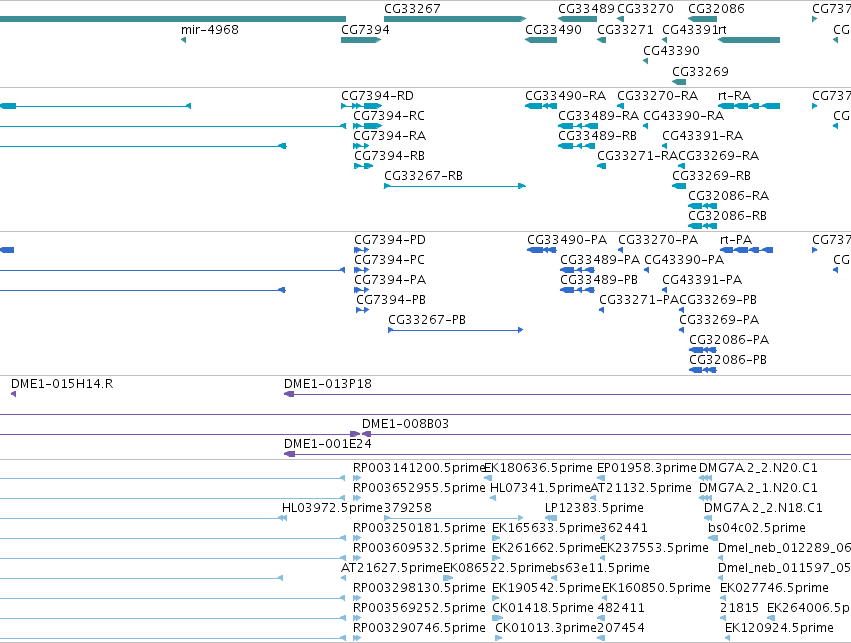Click the RP003141200.5prime EST label
This screenshot has height=643, width=851.
point(419,468)
